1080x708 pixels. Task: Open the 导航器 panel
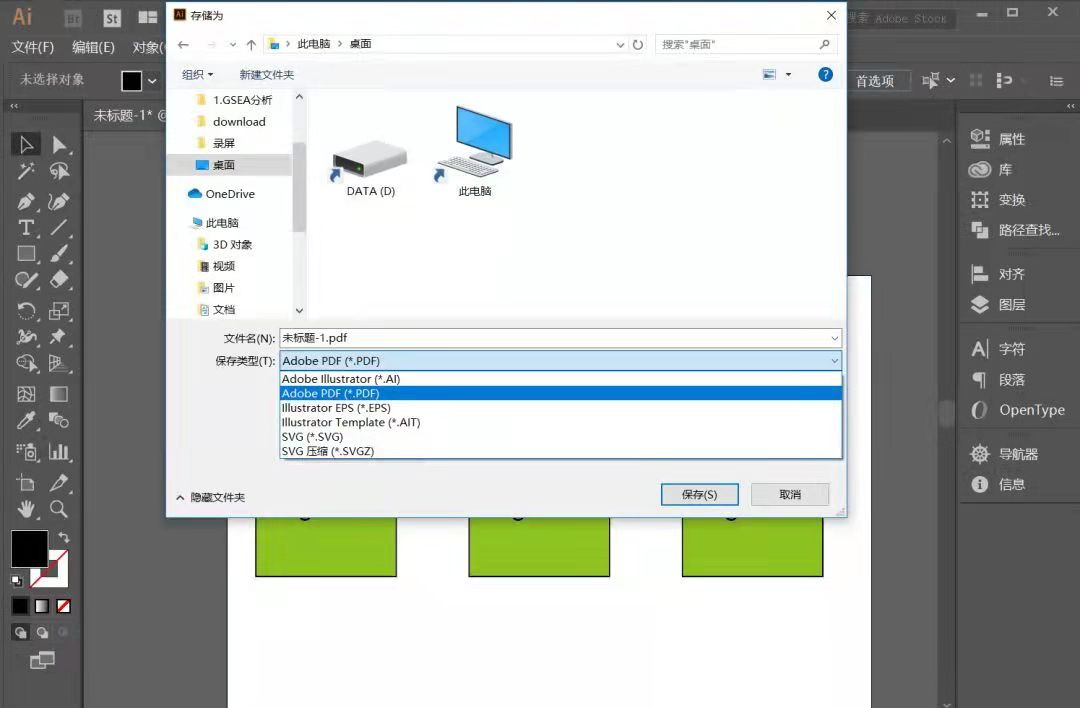pos(1004,454)
